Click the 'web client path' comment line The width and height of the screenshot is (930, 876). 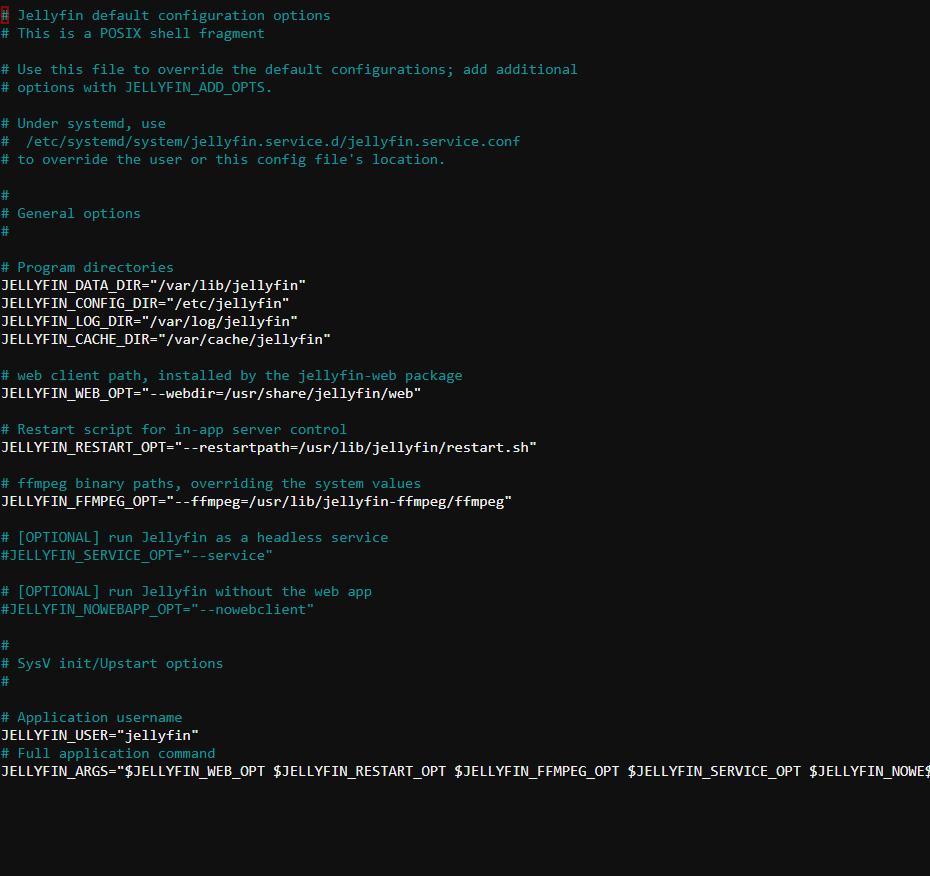[232, 375]
